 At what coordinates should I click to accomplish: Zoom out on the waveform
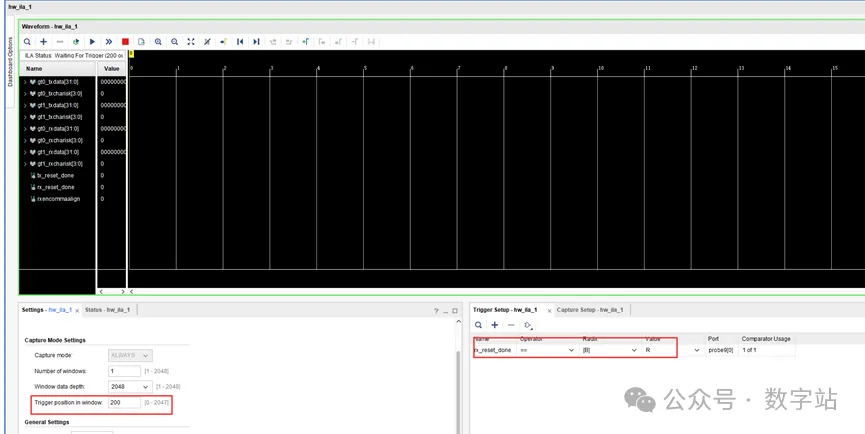click(x=175, y=42)
